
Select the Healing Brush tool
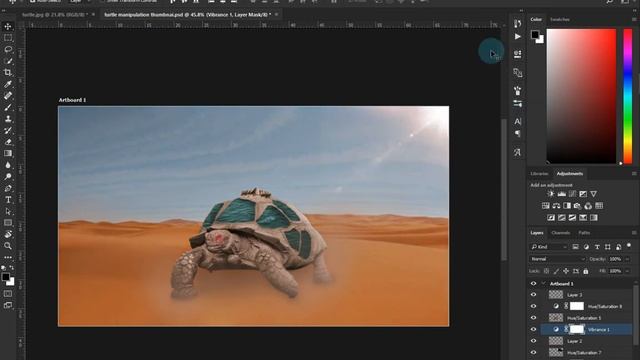coord(8,96)
